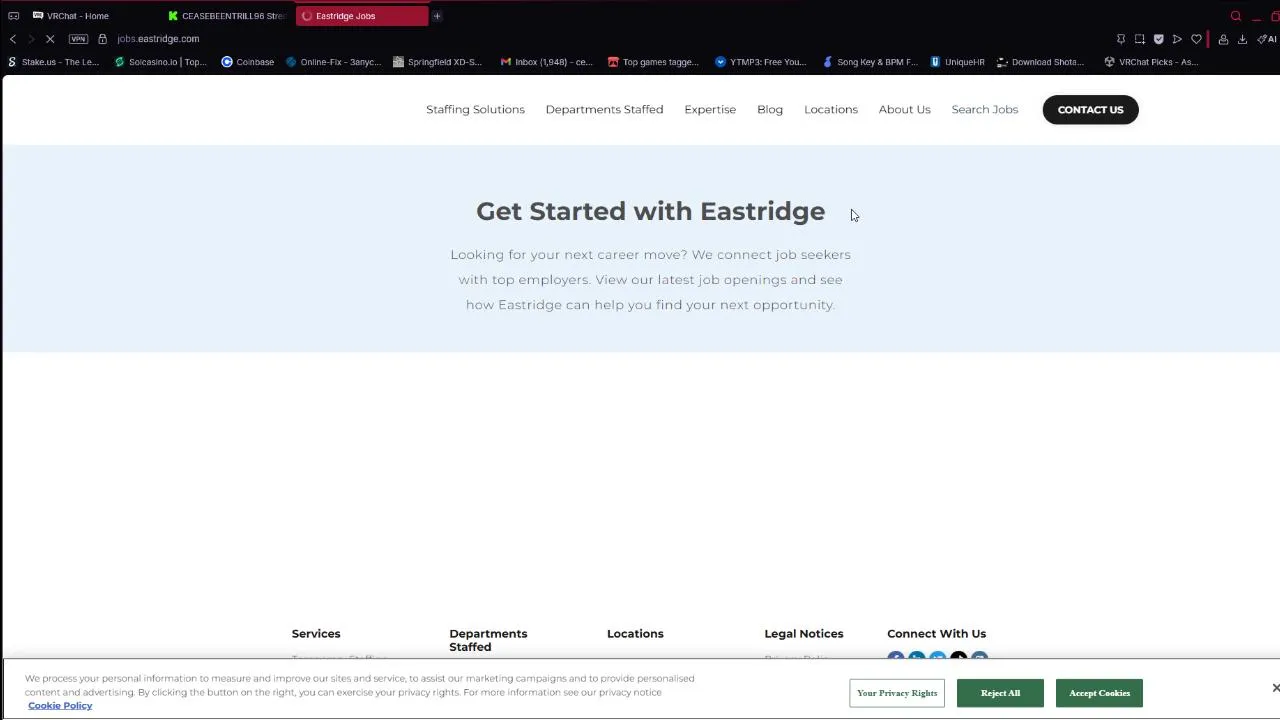Click the Connect With Us heading

936,634
